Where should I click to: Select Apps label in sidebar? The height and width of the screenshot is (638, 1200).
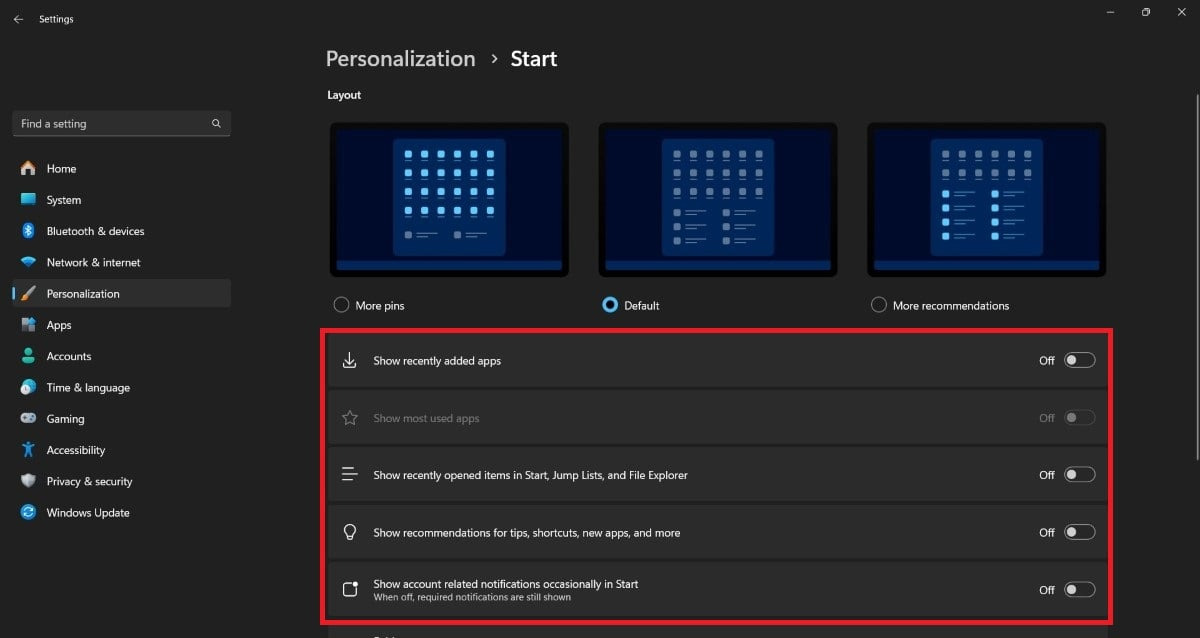(59, 325)
